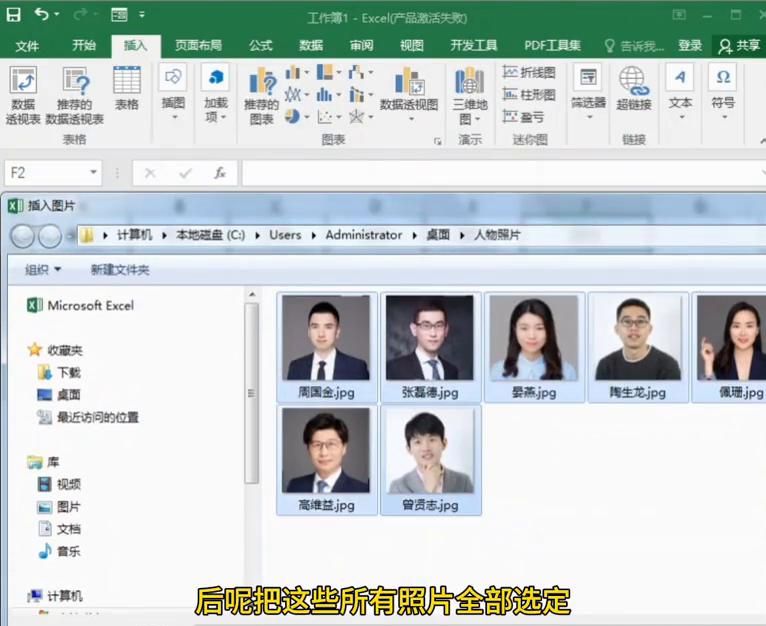Screen dimensions: 766x626
Task: Click the navigation pane scrollbar
Action: tap(252, 392)
